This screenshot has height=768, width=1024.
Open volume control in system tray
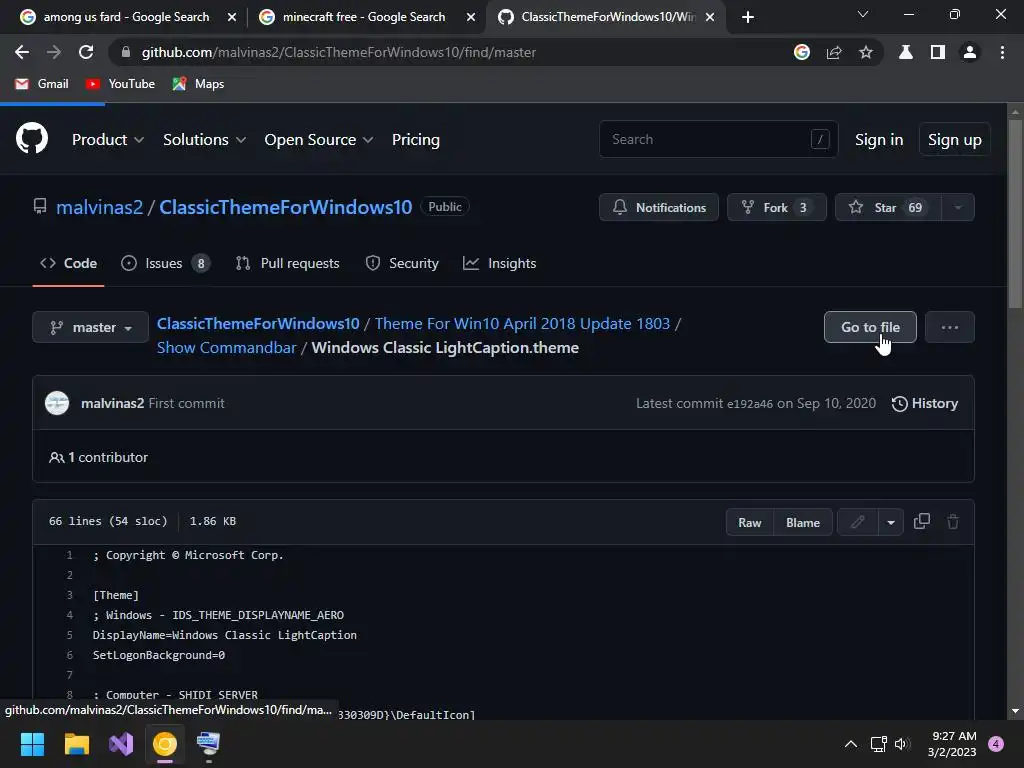[903, 744]
